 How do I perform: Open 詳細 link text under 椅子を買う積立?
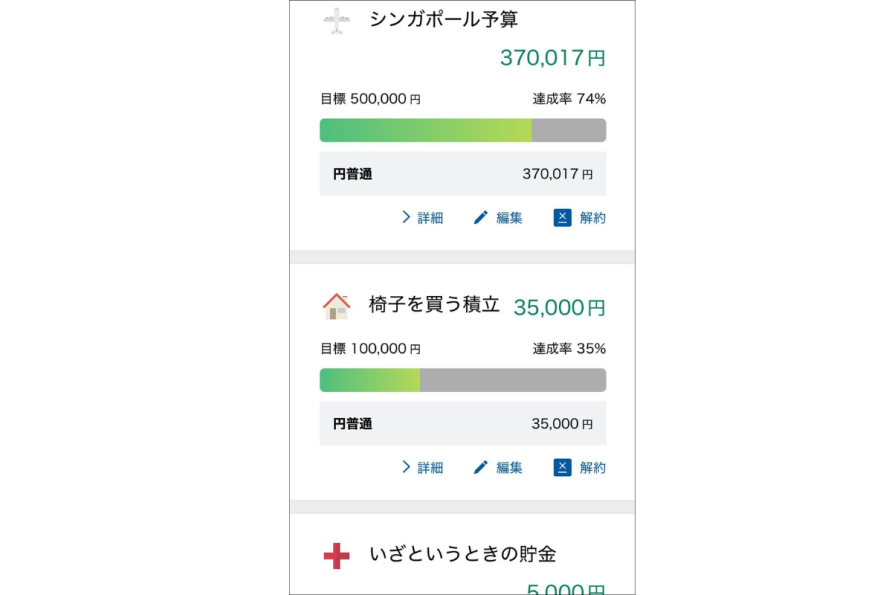coord(430,467)
